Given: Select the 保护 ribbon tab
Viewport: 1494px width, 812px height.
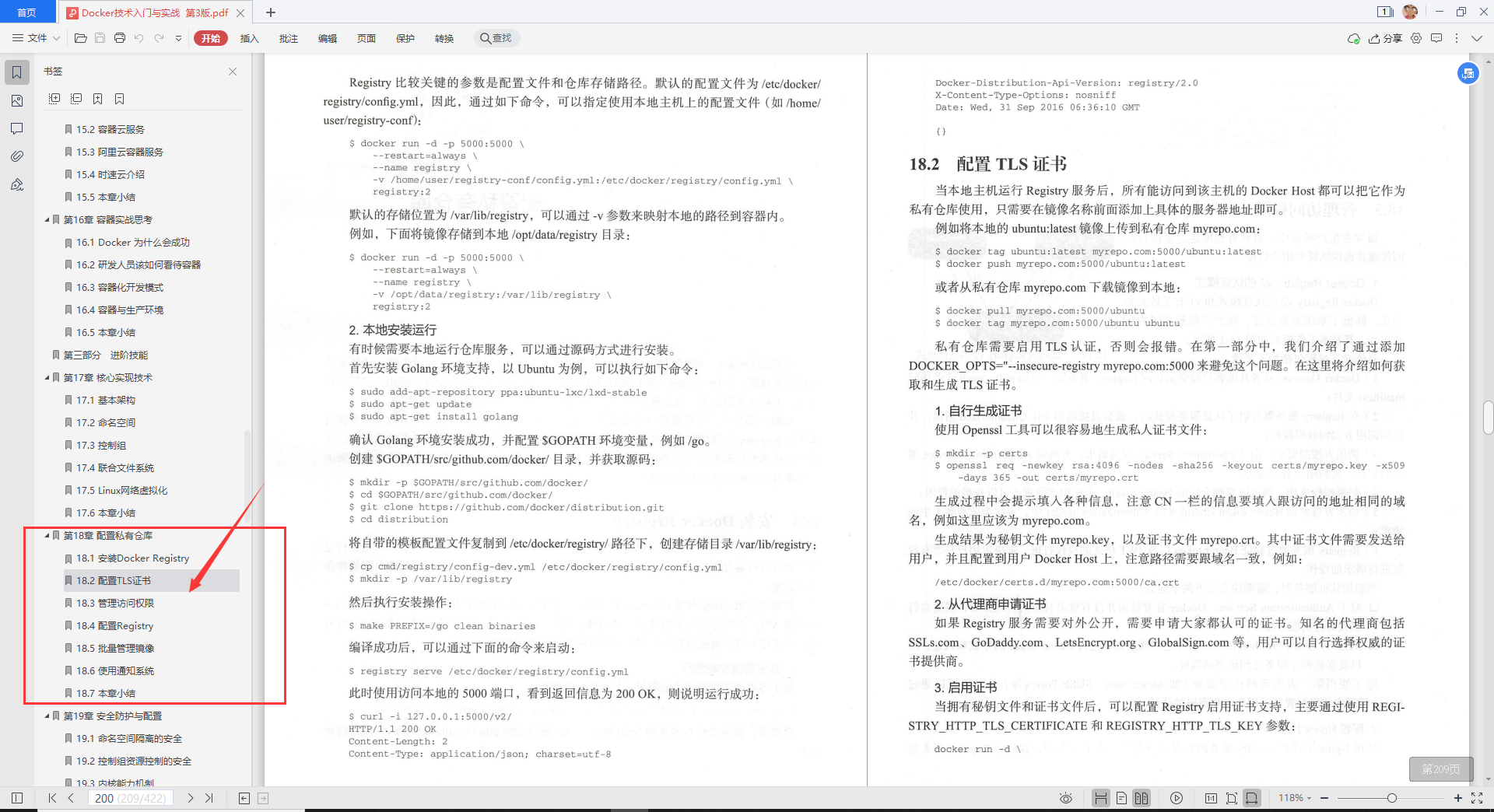Looking at the screenshot, I should [x=405, y=38].
